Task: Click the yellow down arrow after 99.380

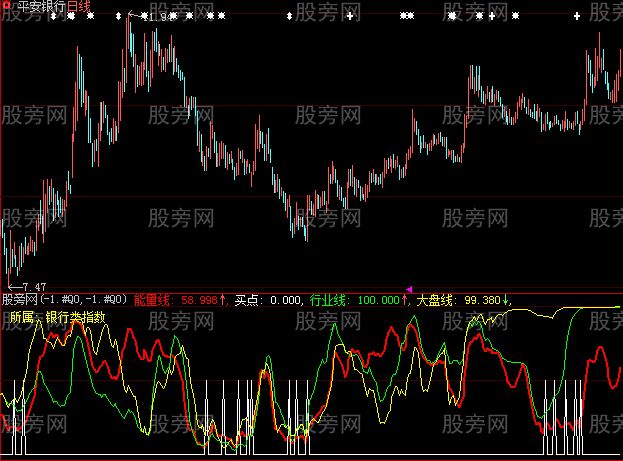Action: (x=506, y=299)
